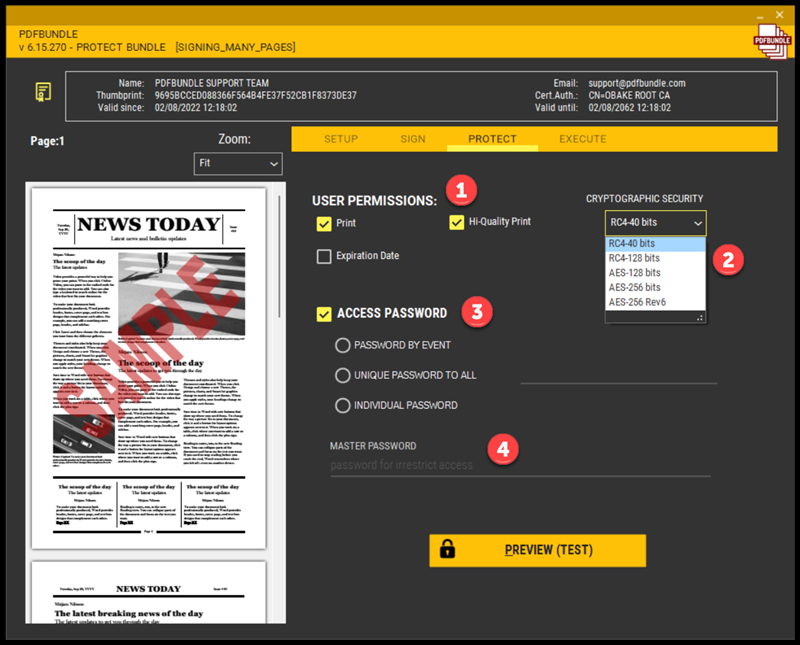Click the support@pdfbundle.com email text
This screenshot has height=645, width=800.
637,83
